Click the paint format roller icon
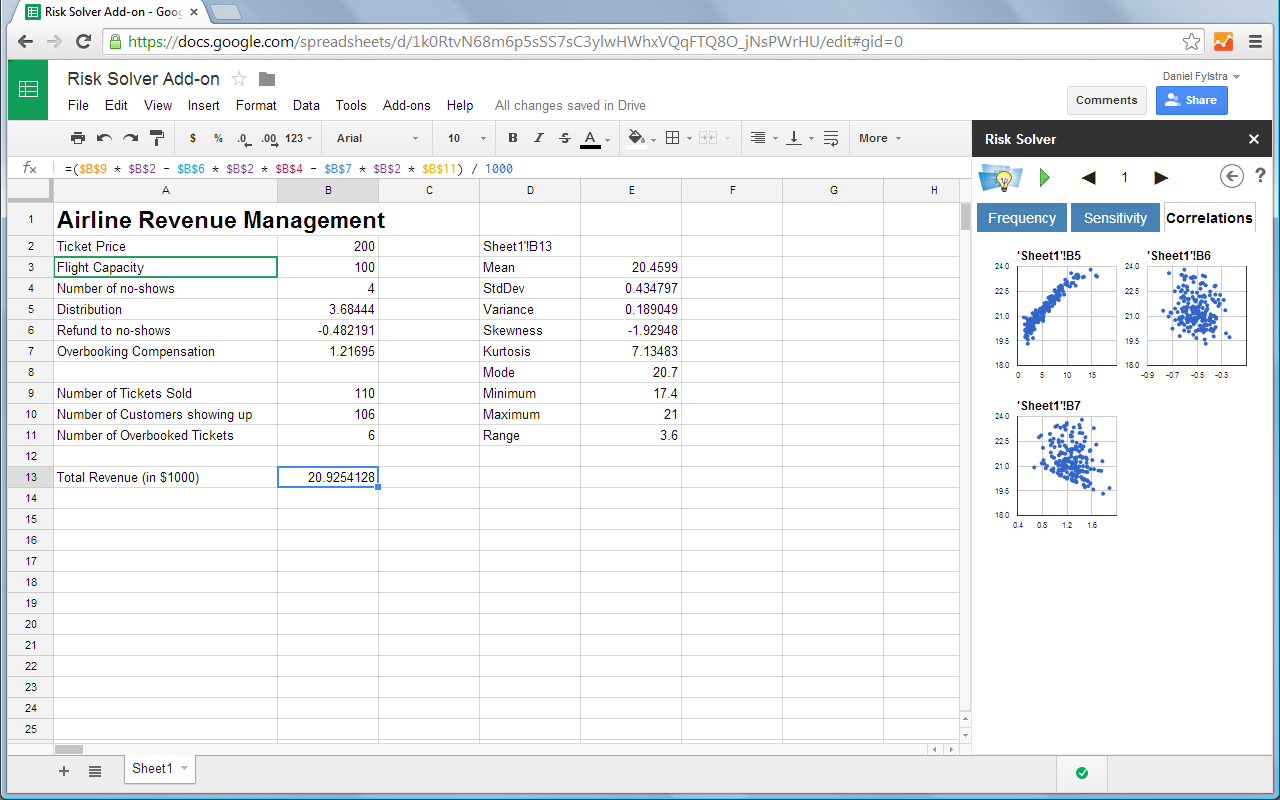The width and height of the screenshot is (1280, 800). click(x=157, y=138)
